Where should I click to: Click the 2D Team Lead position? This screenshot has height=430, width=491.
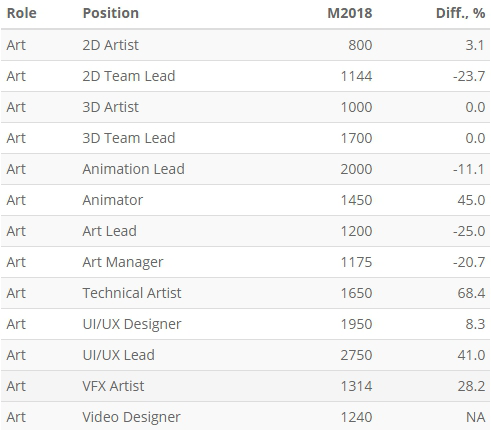click(129, 76)
